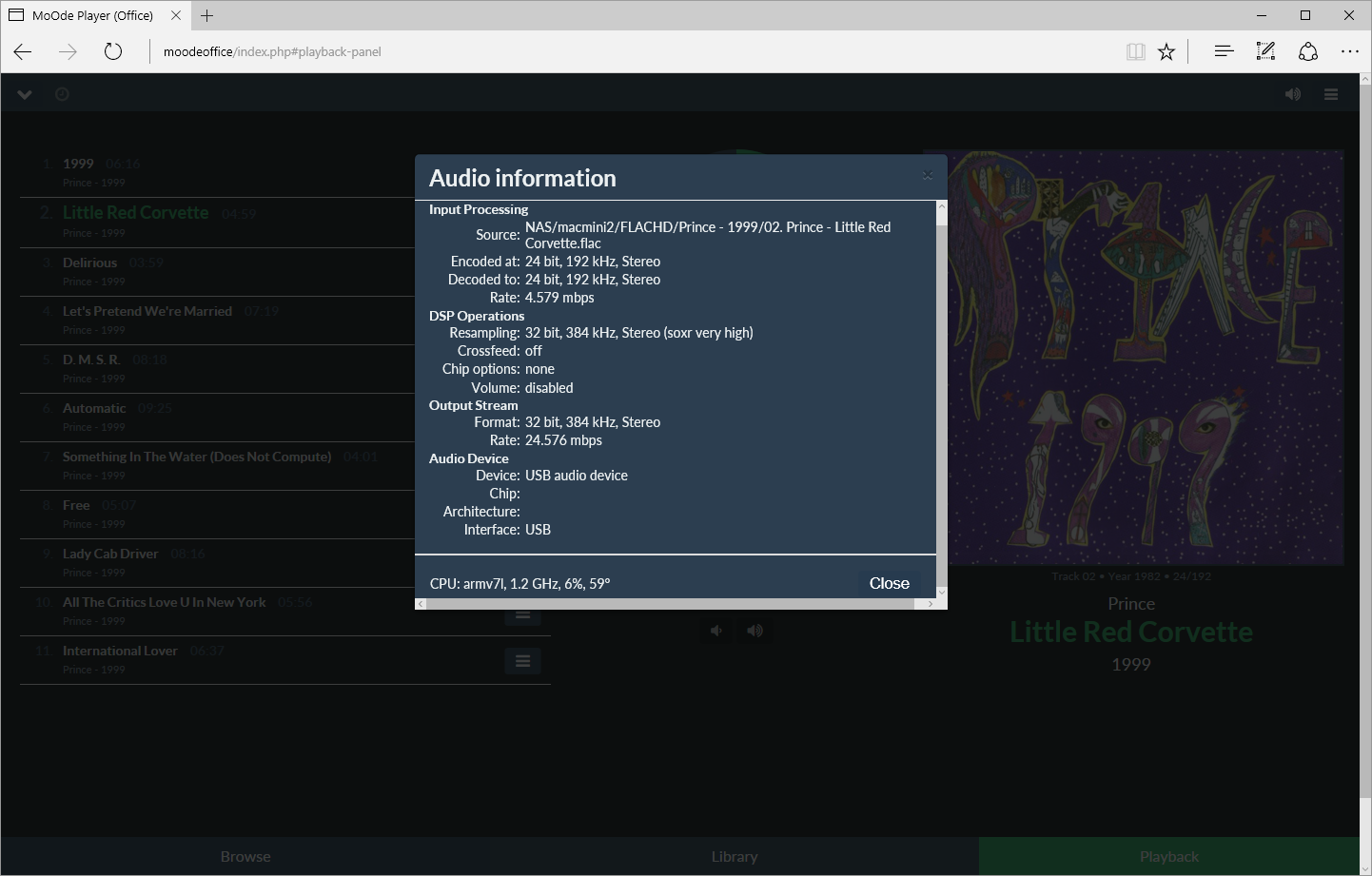1372x876 pixels.
Task: Click the Little Red Corvette now-playing title
Action: pyautogui.click(x=1131, y=632)
